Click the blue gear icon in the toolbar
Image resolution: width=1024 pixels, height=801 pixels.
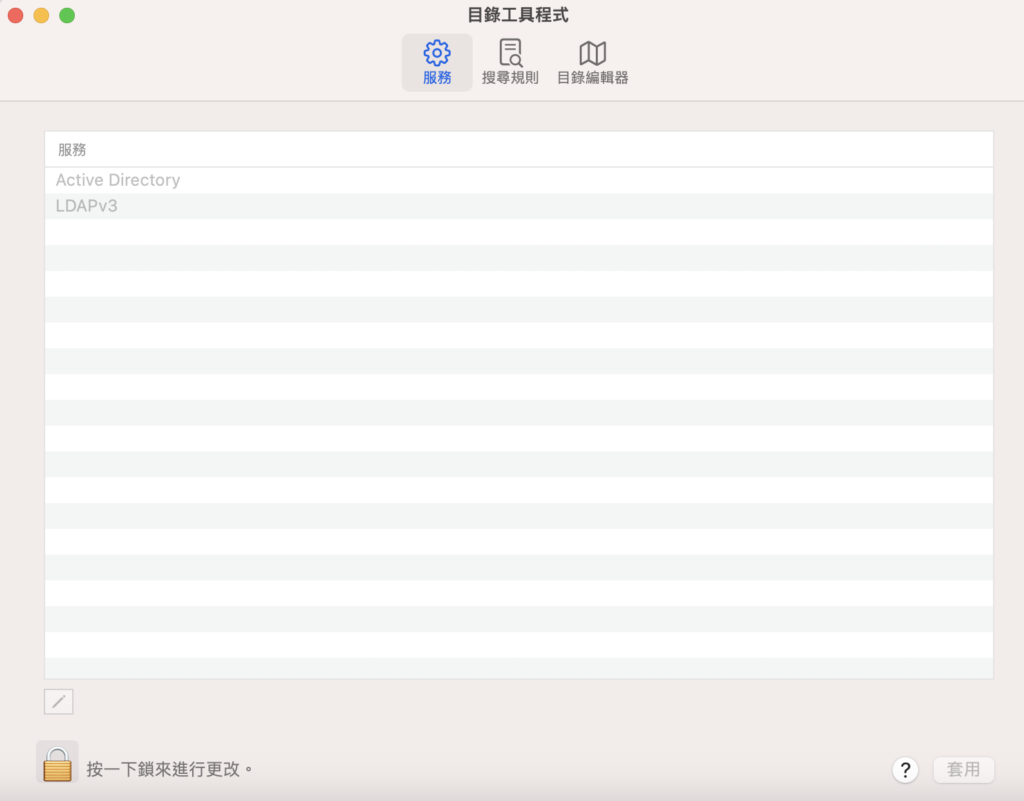pos(436,52)
